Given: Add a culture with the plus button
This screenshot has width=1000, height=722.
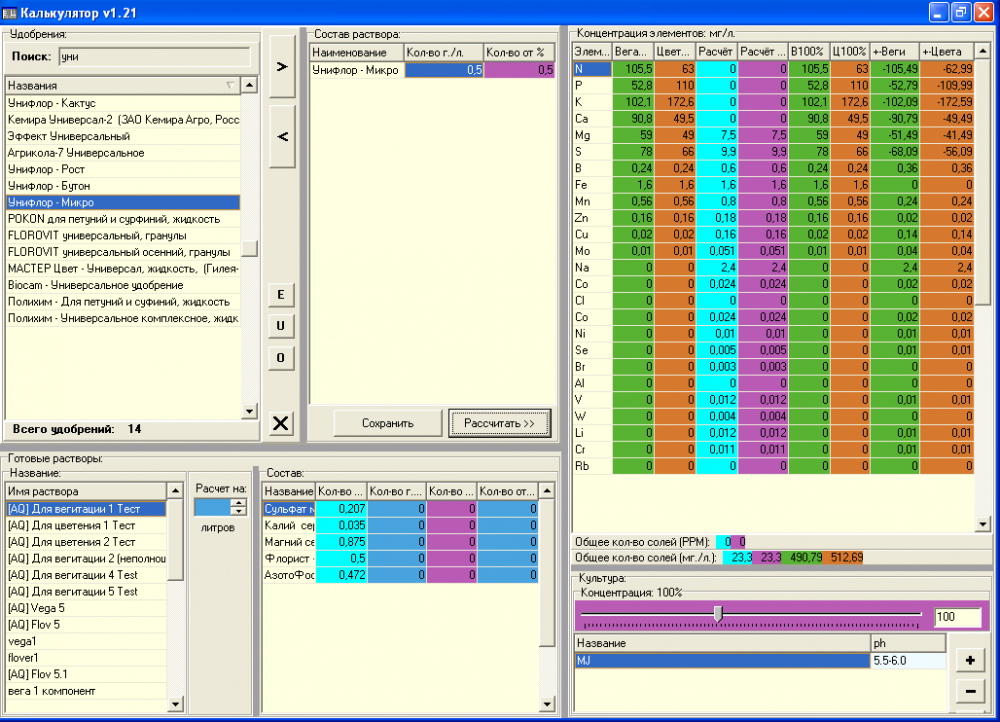Looking at the screenshot, I should [x=970, y=661].
